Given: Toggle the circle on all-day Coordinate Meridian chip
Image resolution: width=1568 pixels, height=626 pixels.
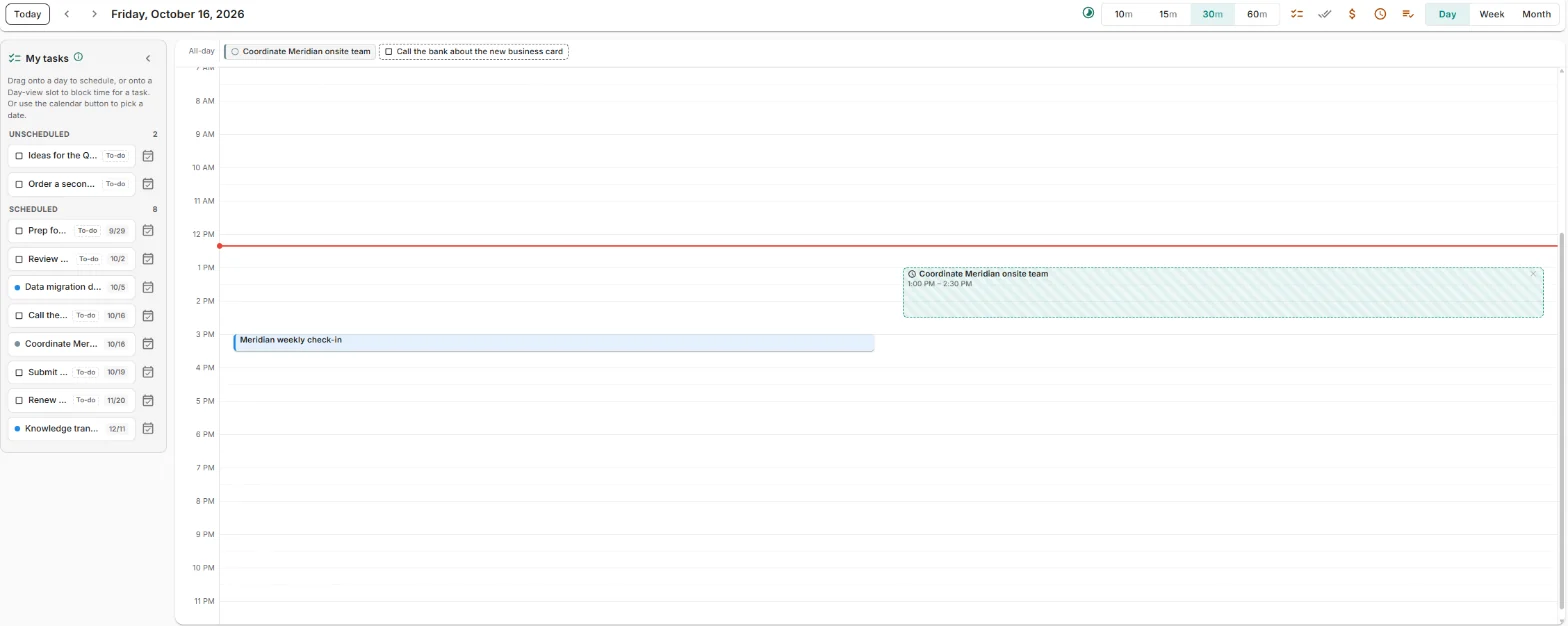Looking at the screenshot, I should point(235,51).
